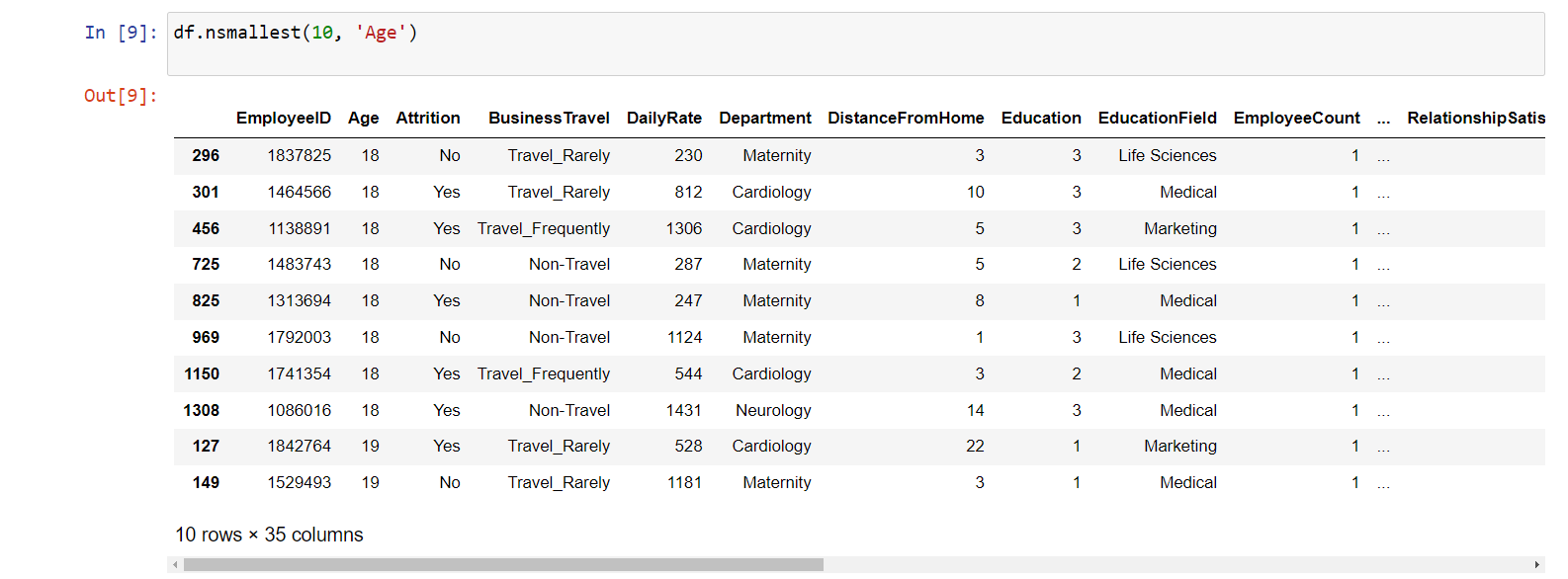Viewport: 1568px width, 579px height.
Task: Click the horizontal scrollbar thumb
Action: click(x=503, y=565)
